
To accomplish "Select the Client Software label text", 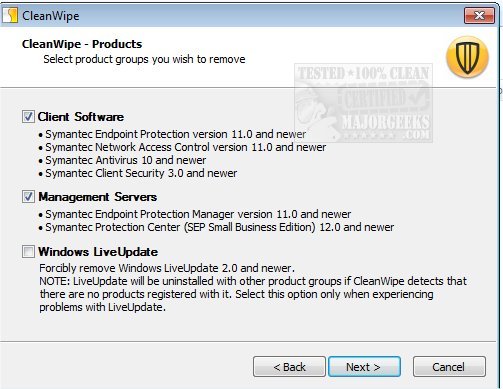I will (81, 117).
